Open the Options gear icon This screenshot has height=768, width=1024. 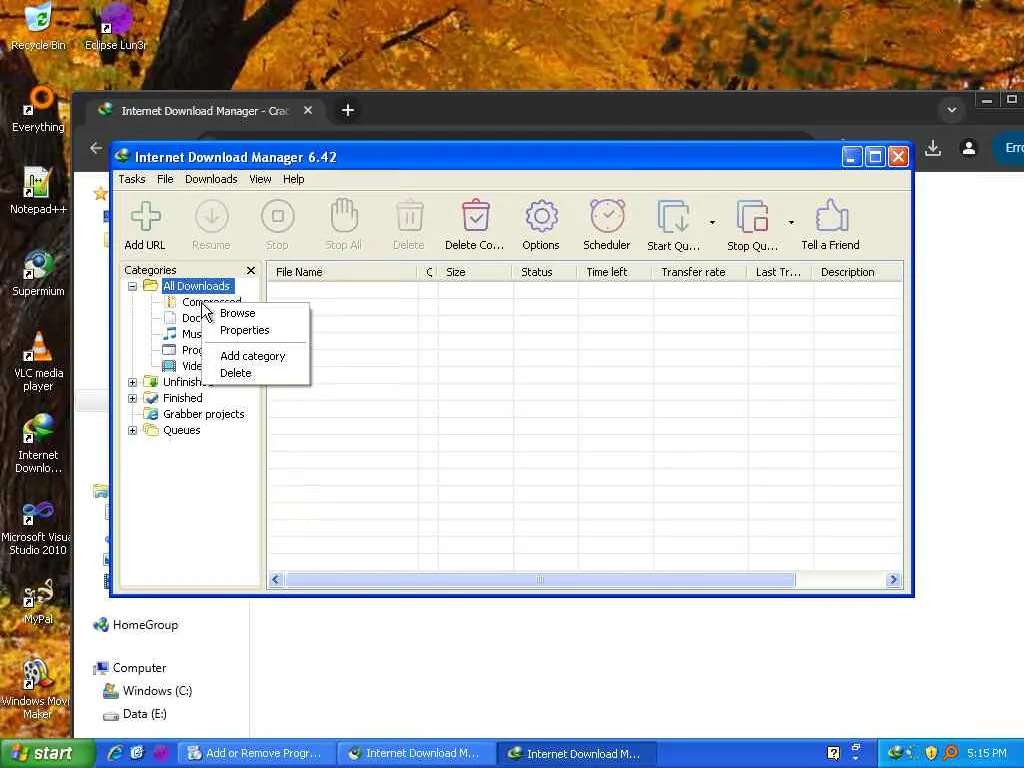(541, 217)
